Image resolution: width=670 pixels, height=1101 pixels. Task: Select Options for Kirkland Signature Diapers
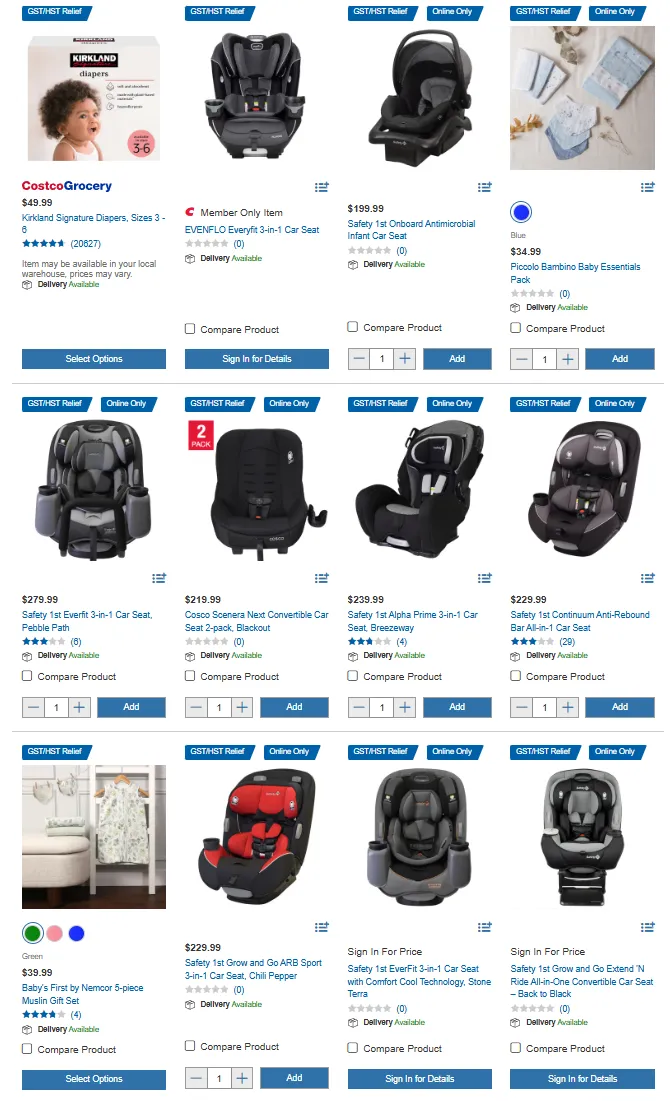point(94,359)
